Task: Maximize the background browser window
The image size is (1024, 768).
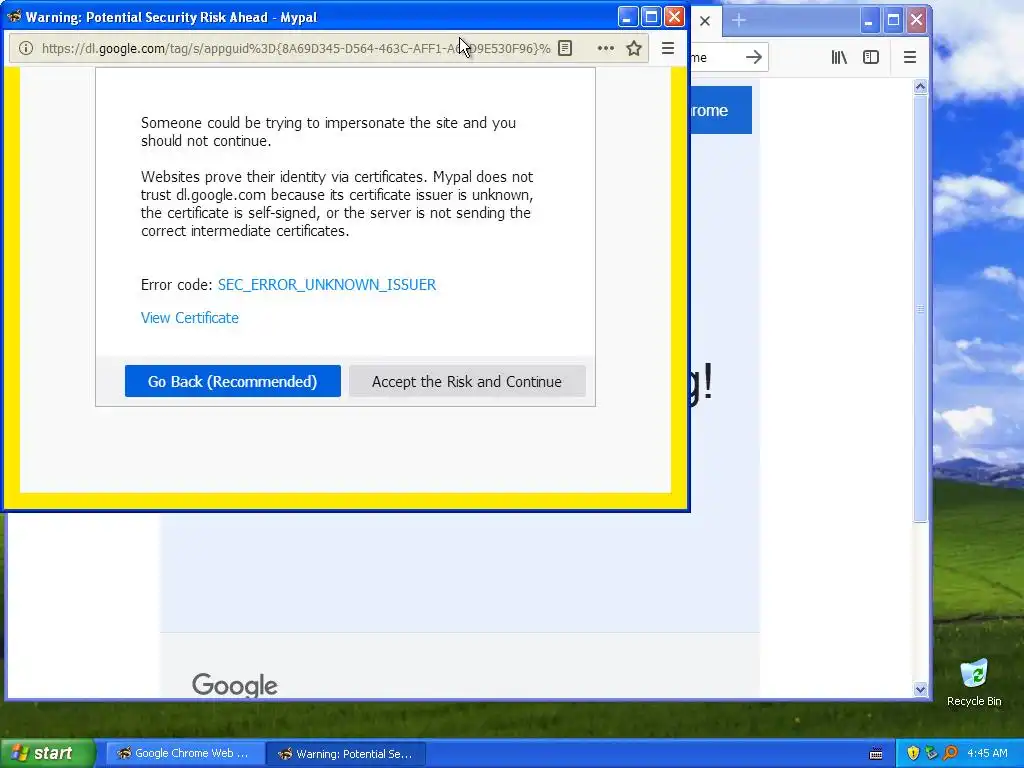Action: 893,21
